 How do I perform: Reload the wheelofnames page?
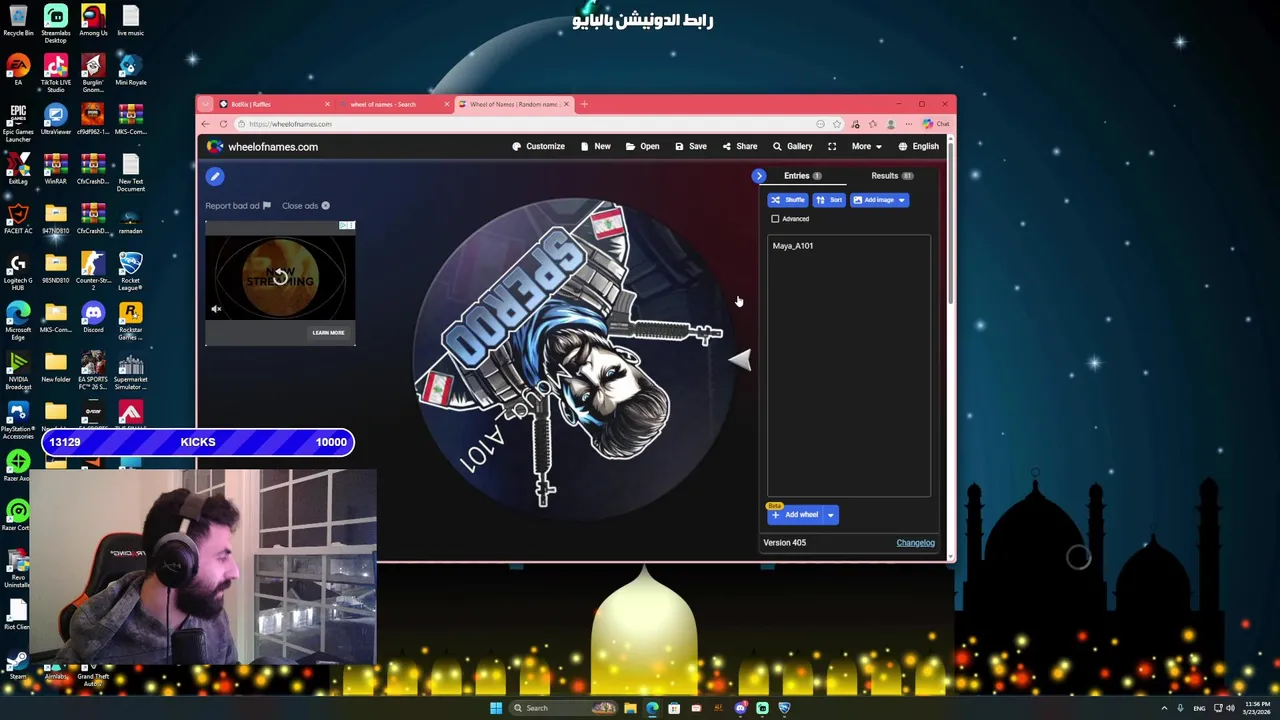tap(224, 124)
